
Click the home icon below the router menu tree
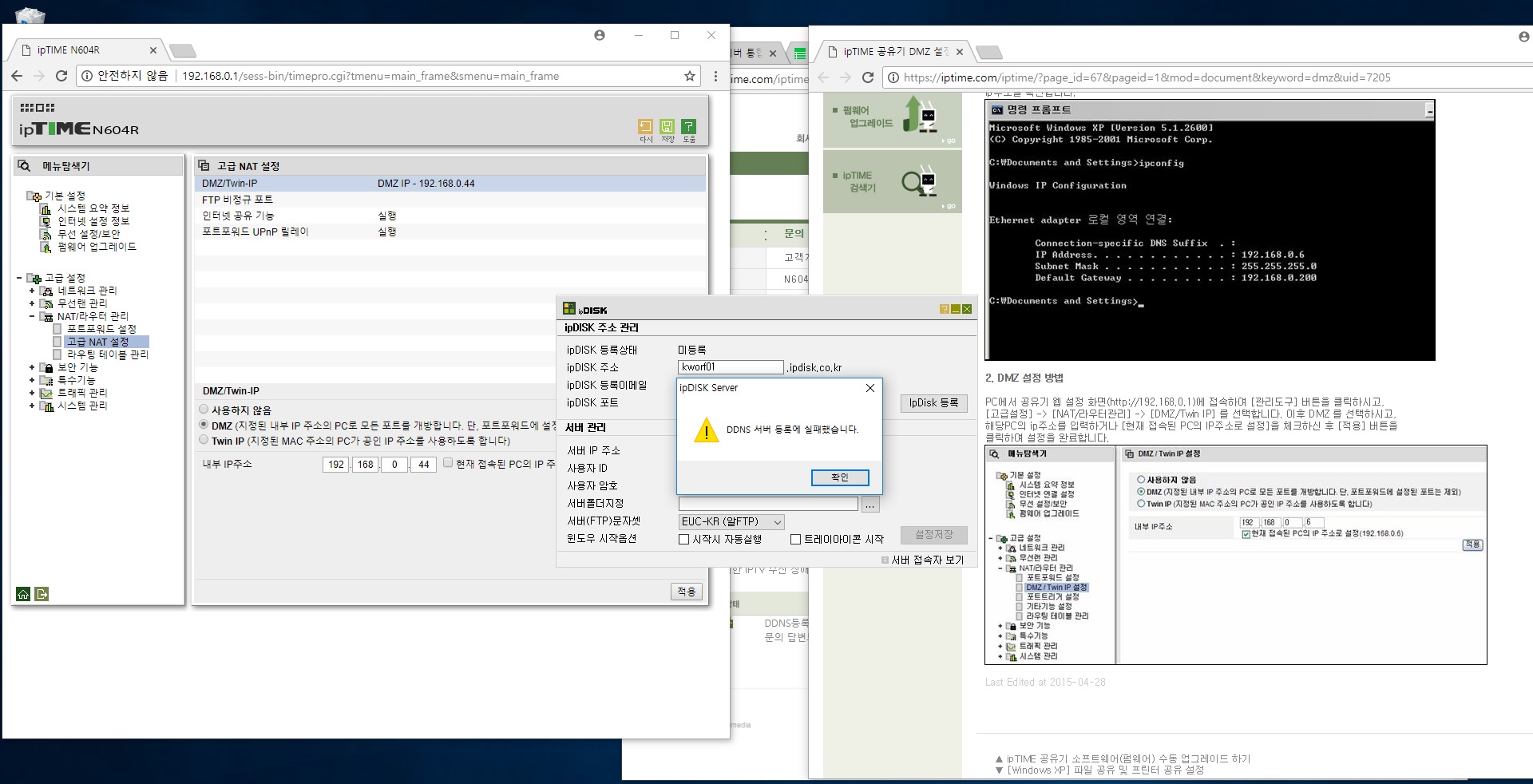tap(23, 593)
